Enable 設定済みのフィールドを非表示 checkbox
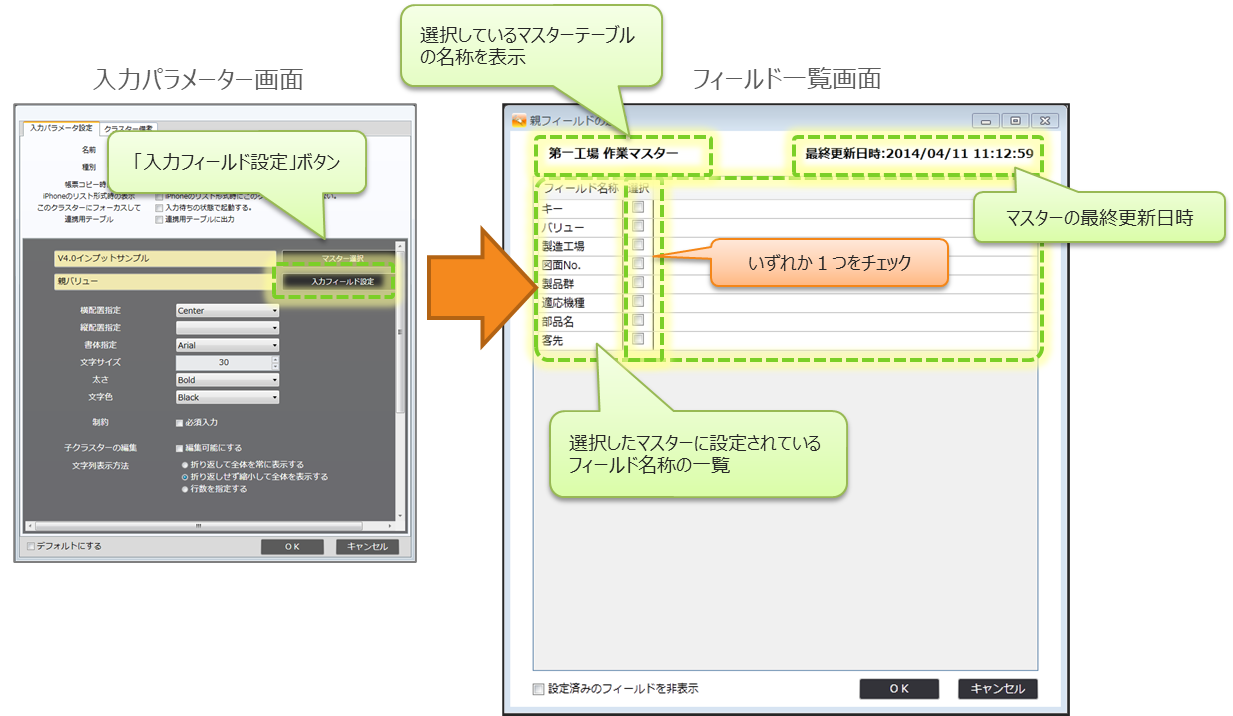The height and width of the screenshot is (716, 1233). 539,689
